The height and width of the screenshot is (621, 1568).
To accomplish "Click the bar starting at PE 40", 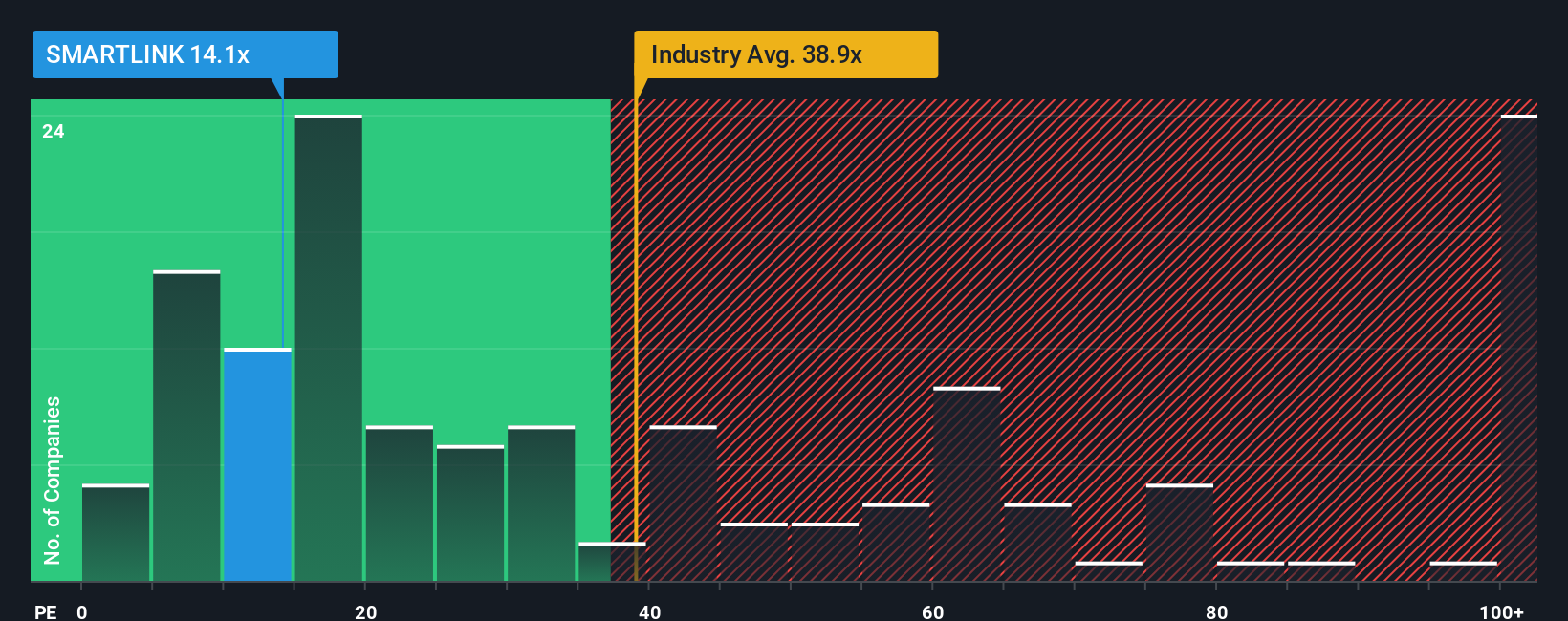I will pos(683,503).
